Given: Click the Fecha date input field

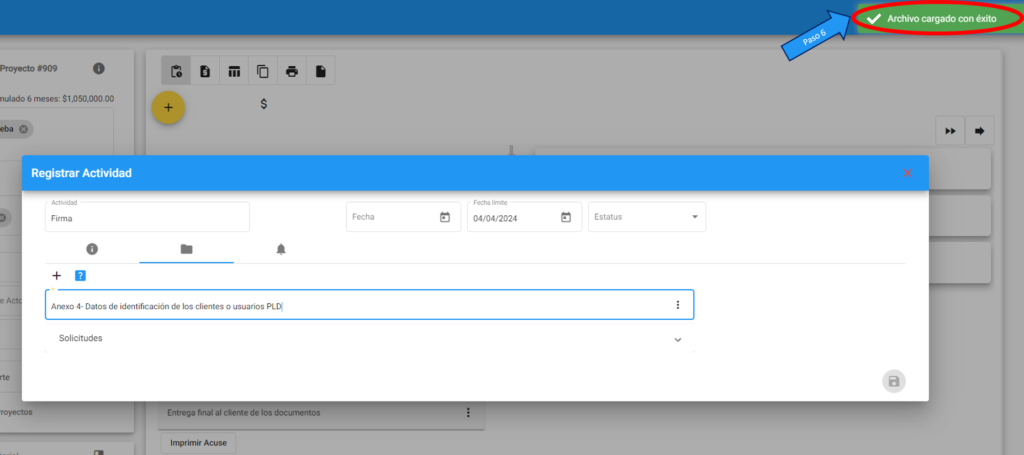Looking at the screenshot, I should [x=404, y=217].
